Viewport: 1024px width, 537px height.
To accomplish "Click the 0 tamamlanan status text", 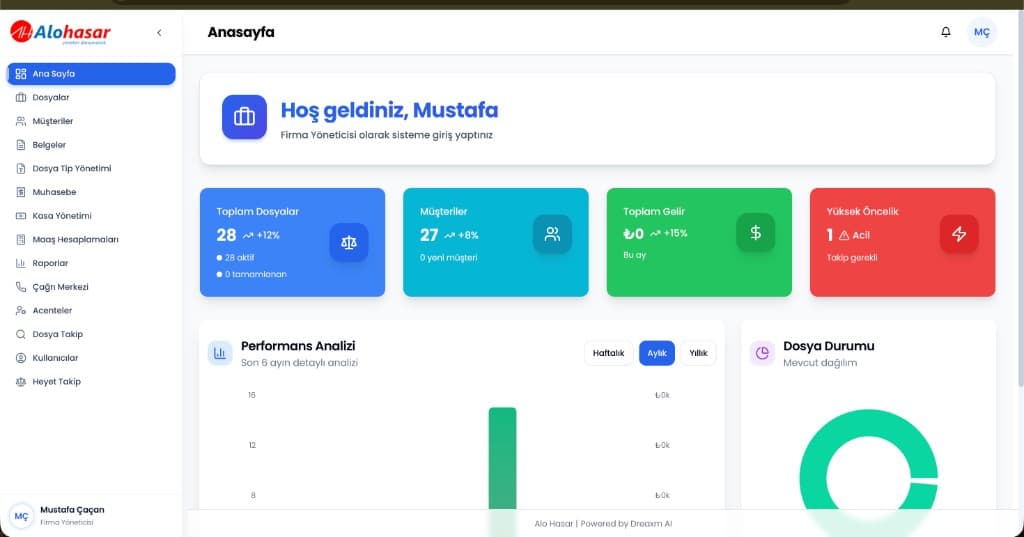I will [255, 274].
